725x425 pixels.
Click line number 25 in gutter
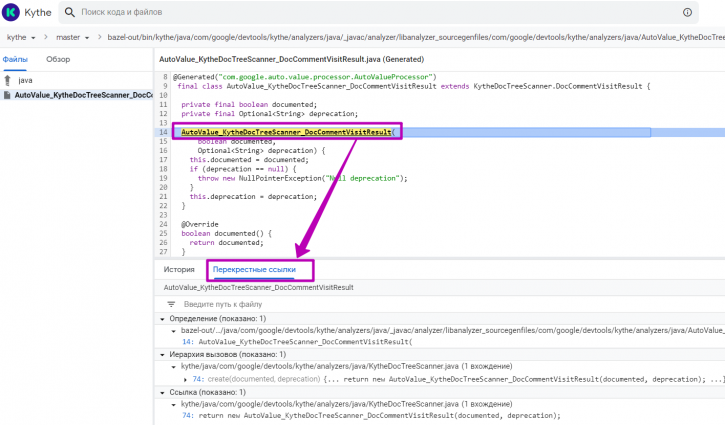click(x=163, y=233)
